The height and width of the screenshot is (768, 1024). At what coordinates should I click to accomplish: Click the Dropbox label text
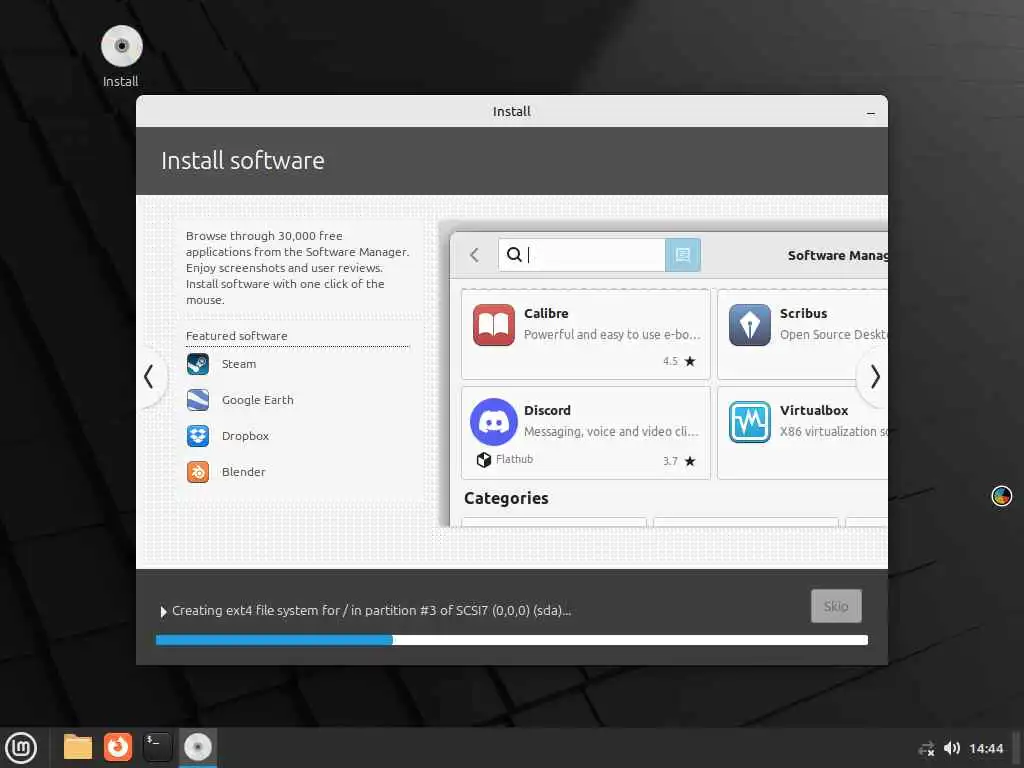pos(245,436)
